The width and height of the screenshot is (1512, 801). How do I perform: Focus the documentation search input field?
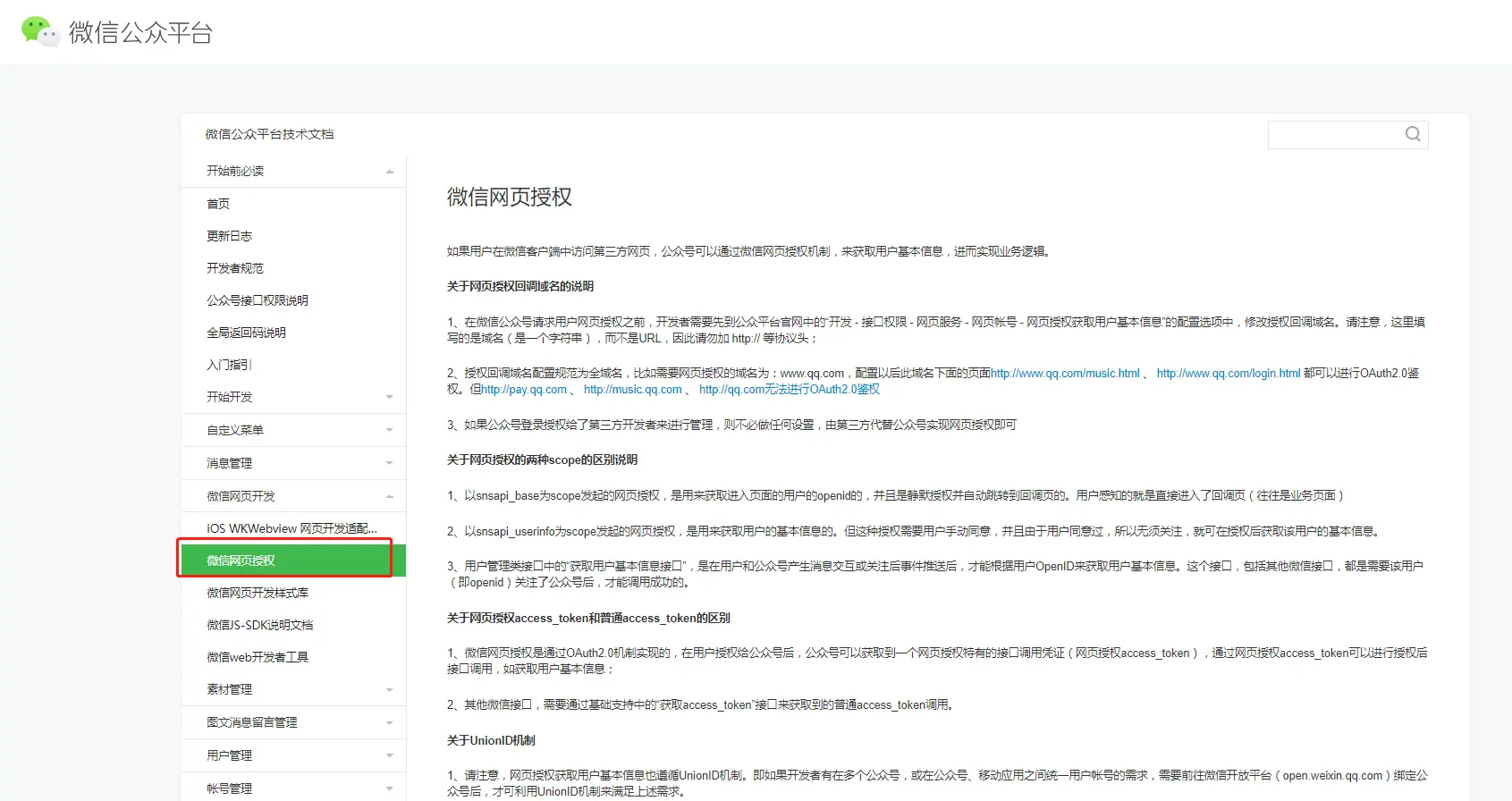click(x=1347, y=135)
